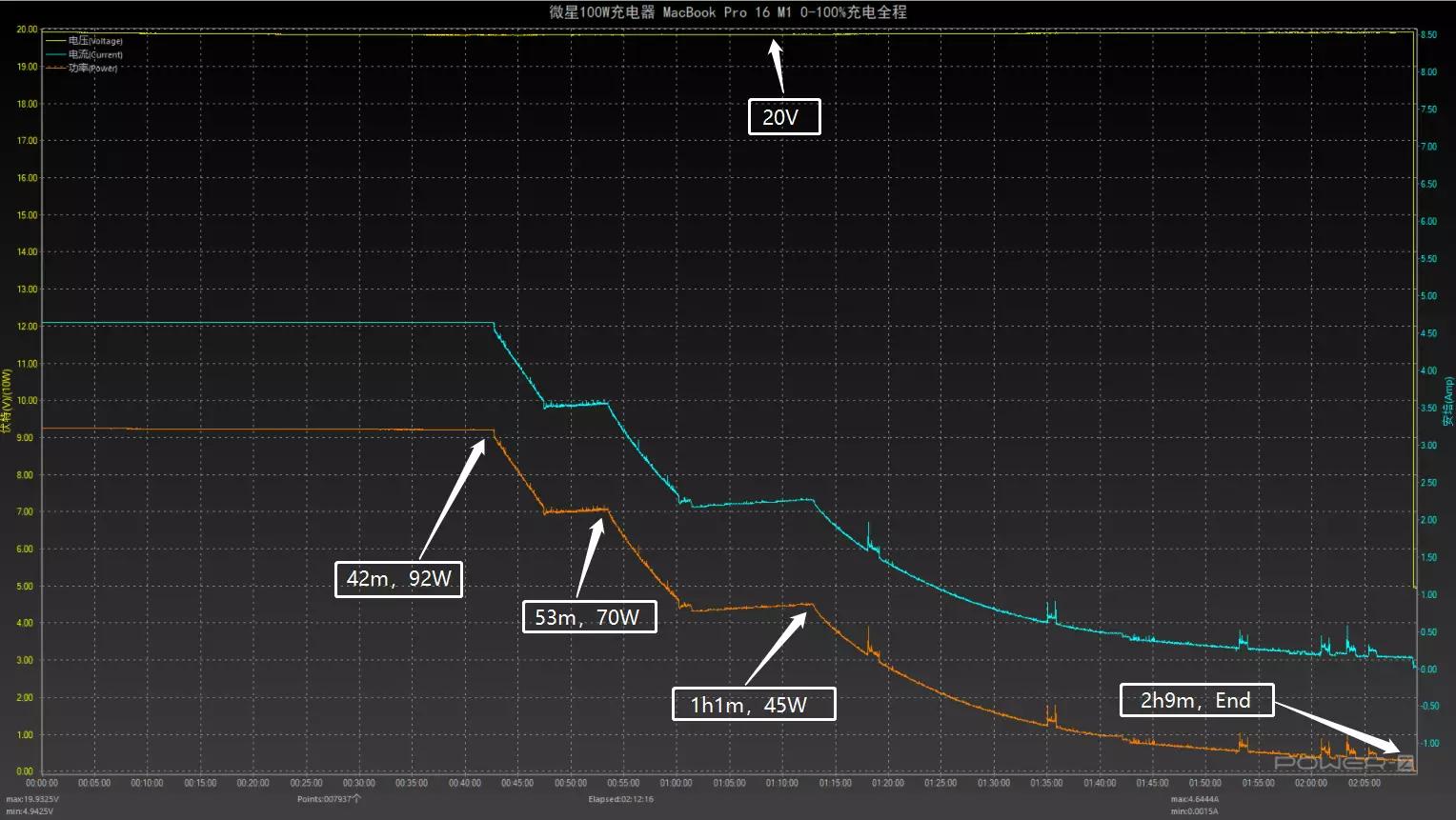Click the 02:00:00 time axis label

pyautogui.click(x=1311, y=783)
